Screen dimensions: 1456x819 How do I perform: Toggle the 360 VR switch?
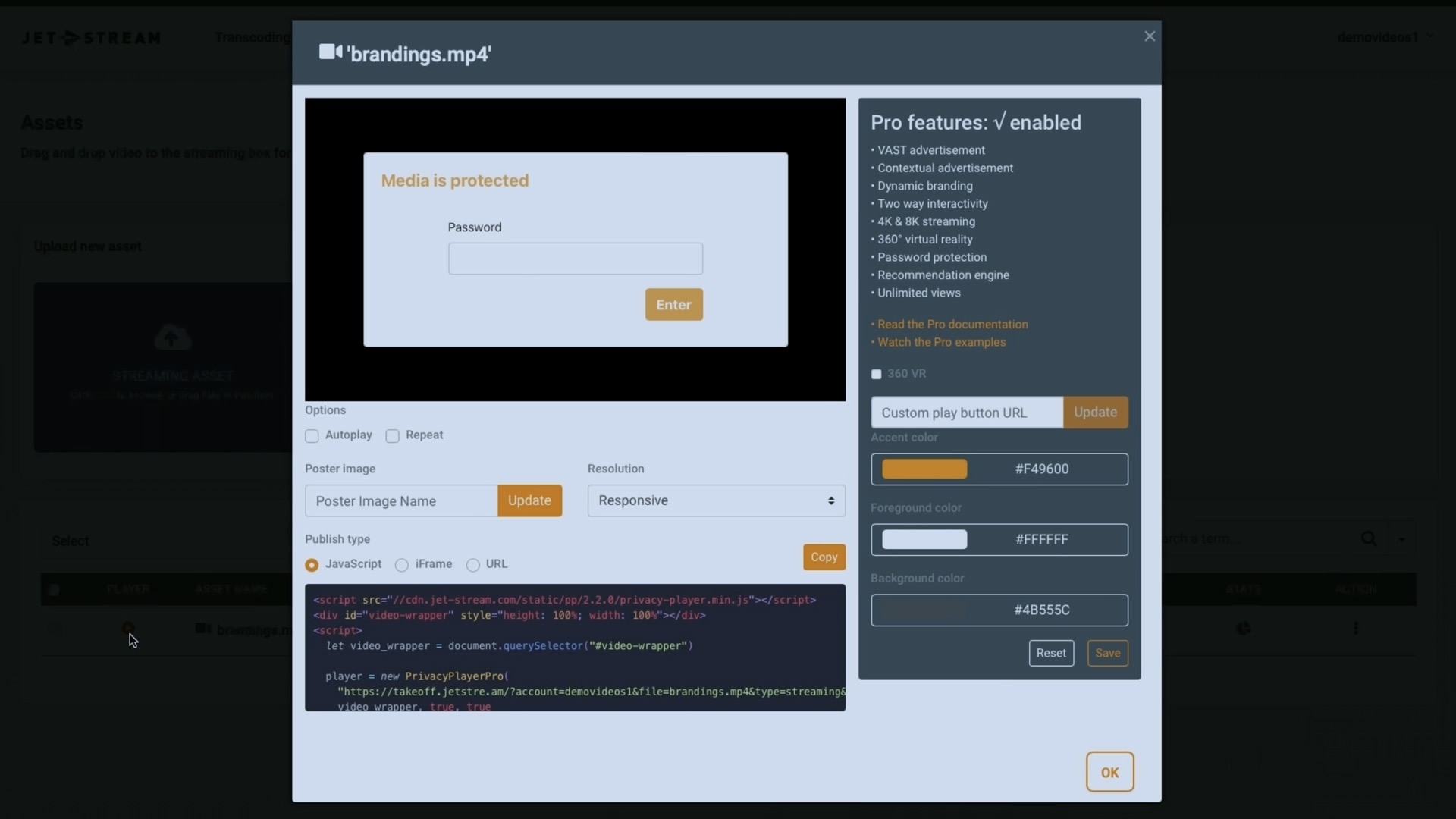tap(877, 373)
